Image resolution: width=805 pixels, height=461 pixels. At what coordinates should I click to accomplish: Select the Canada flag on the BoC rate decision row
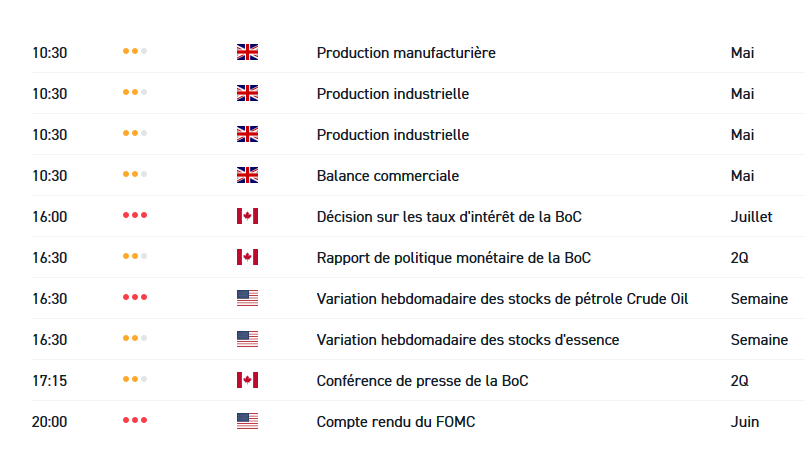[x=247, y=216]
